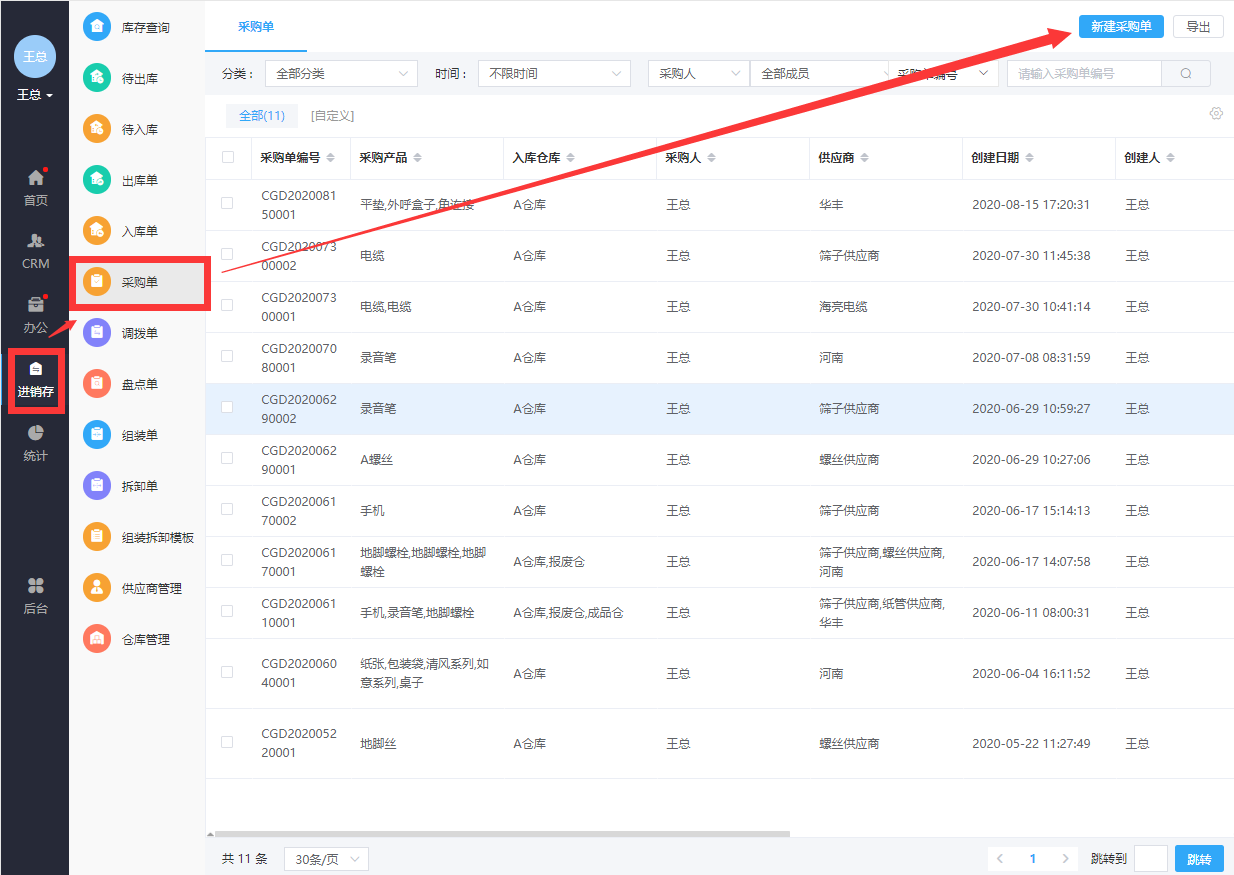The width and height of the screenshot is (1234, 875).
Task: Open the 仓库管理 warehouse icon
Action: pyautogui.click(x=97, y=639)
